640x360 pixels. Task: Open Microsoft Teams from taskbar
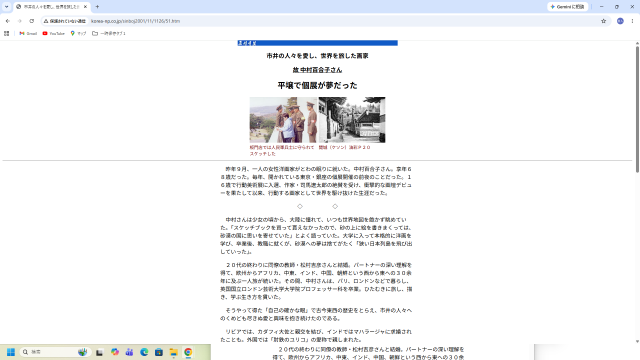(129, 352)
